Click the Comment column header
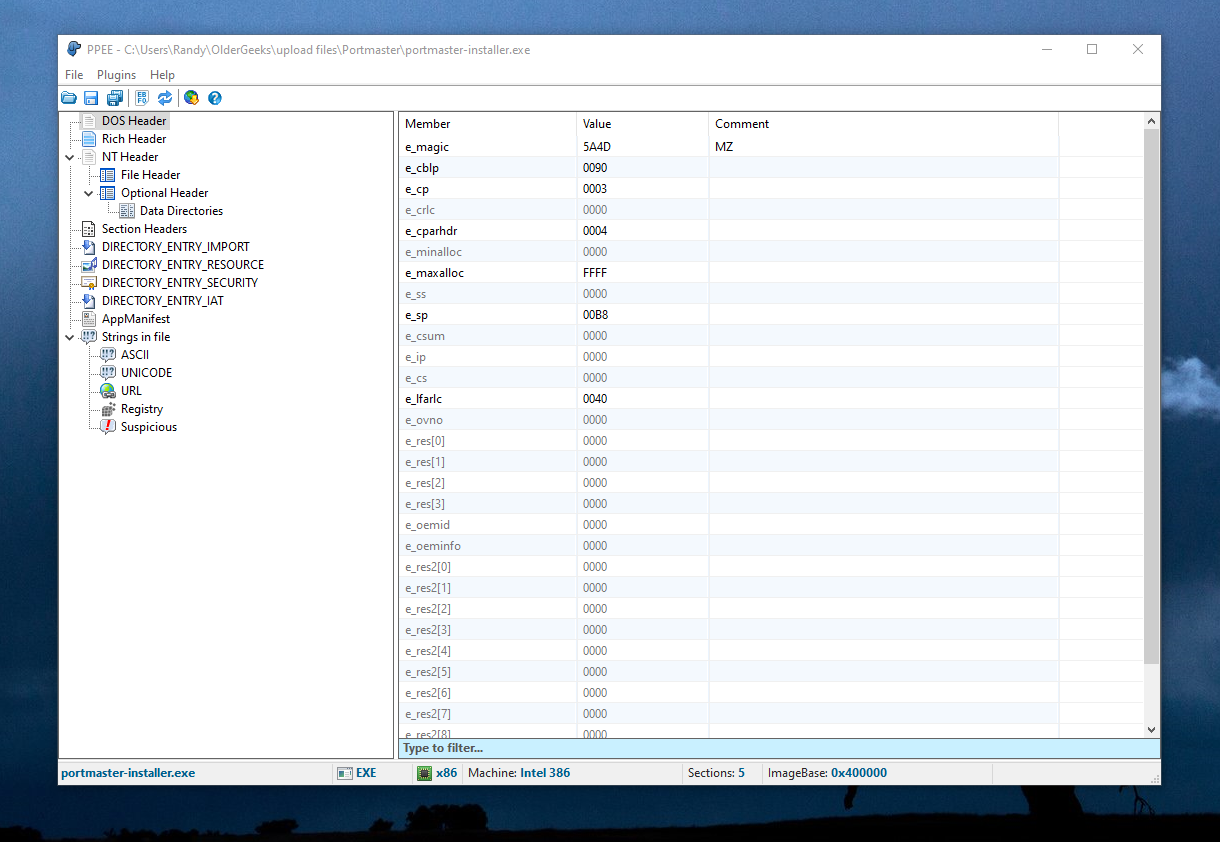 (884, 124)
